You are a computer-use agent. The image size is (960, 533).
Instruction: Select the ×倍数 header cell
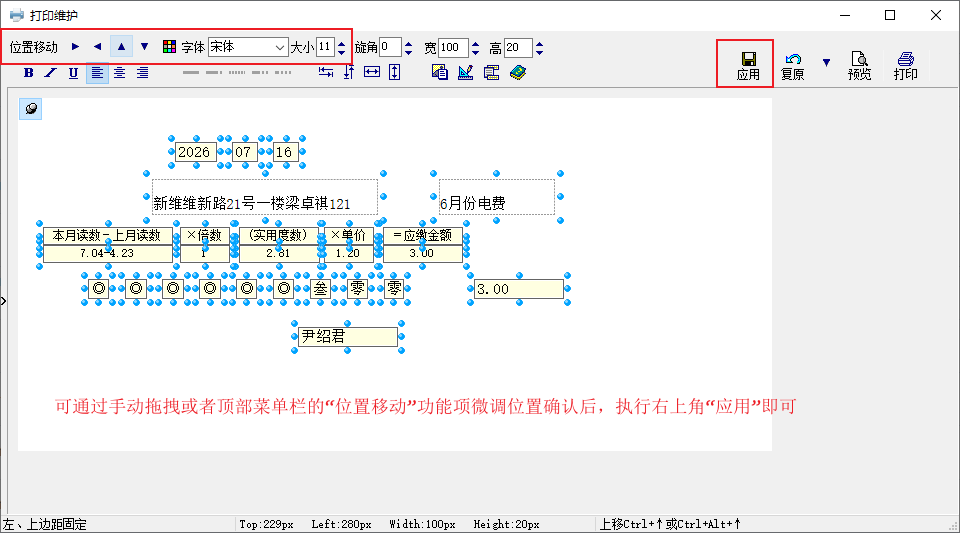click(204, 236)
